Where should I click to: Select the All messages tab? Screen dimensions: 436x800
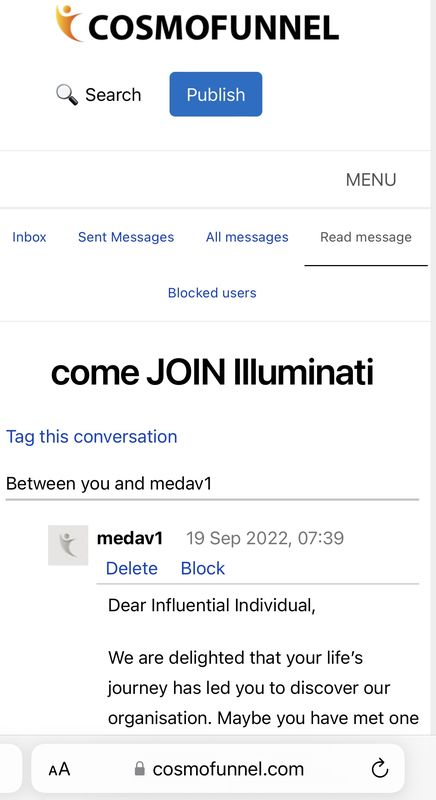[x=247, y=237]
